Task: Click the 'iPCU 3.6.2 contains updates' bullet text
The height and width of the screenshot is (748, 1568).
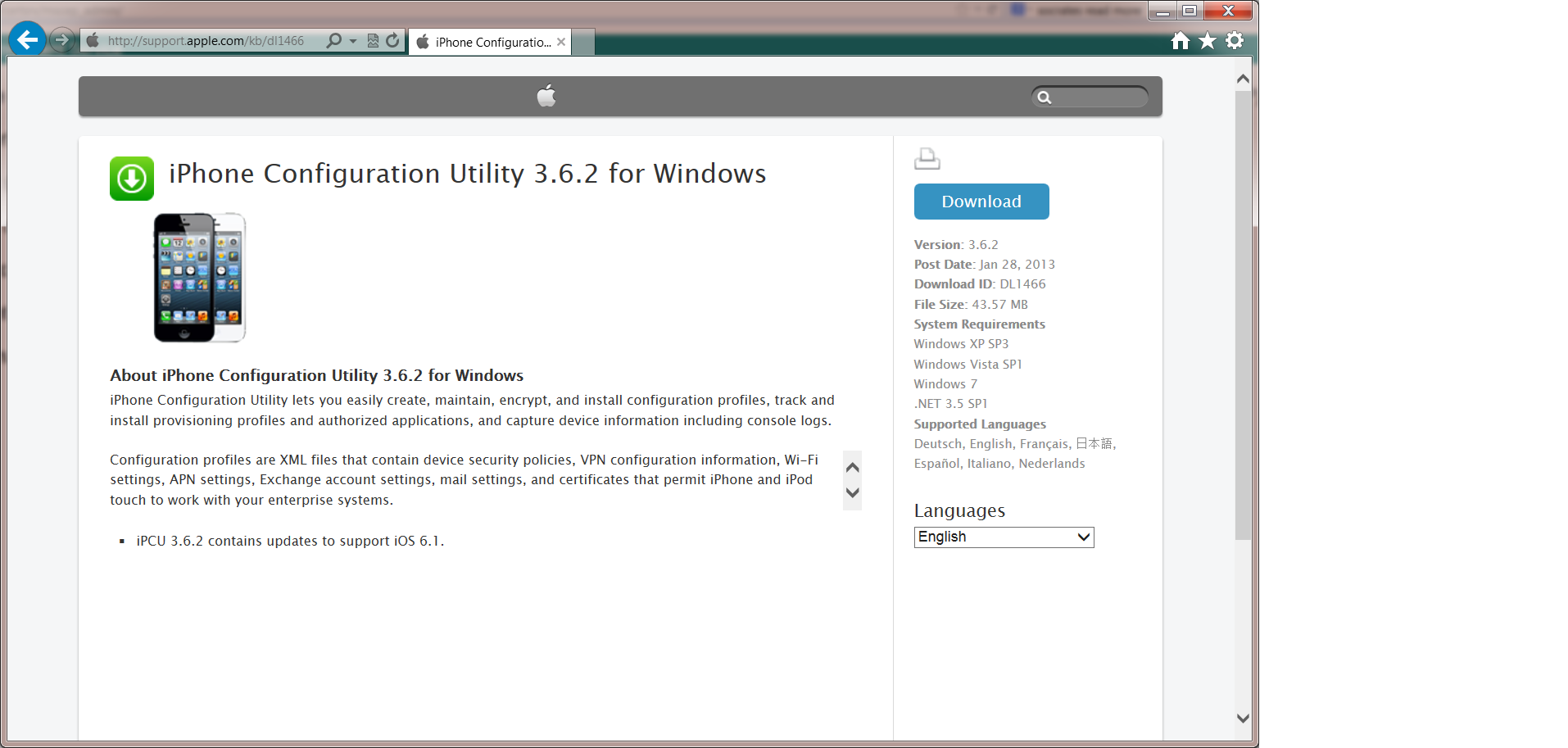Action: (290, 541)
